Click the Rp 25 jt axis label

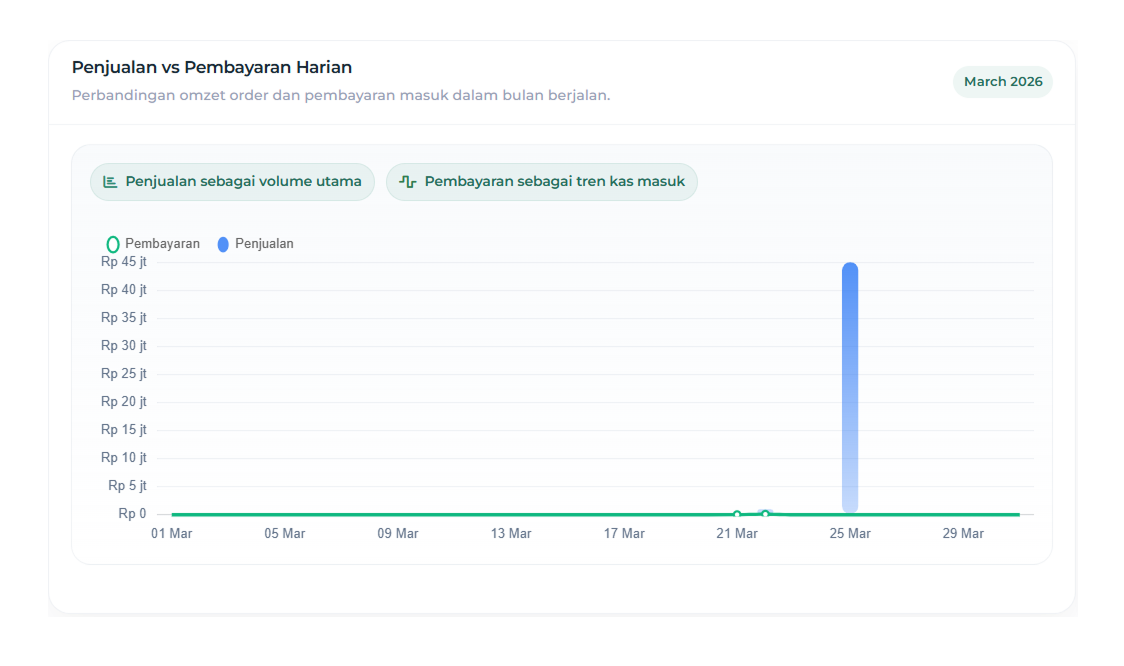click(x=124, y=374)
